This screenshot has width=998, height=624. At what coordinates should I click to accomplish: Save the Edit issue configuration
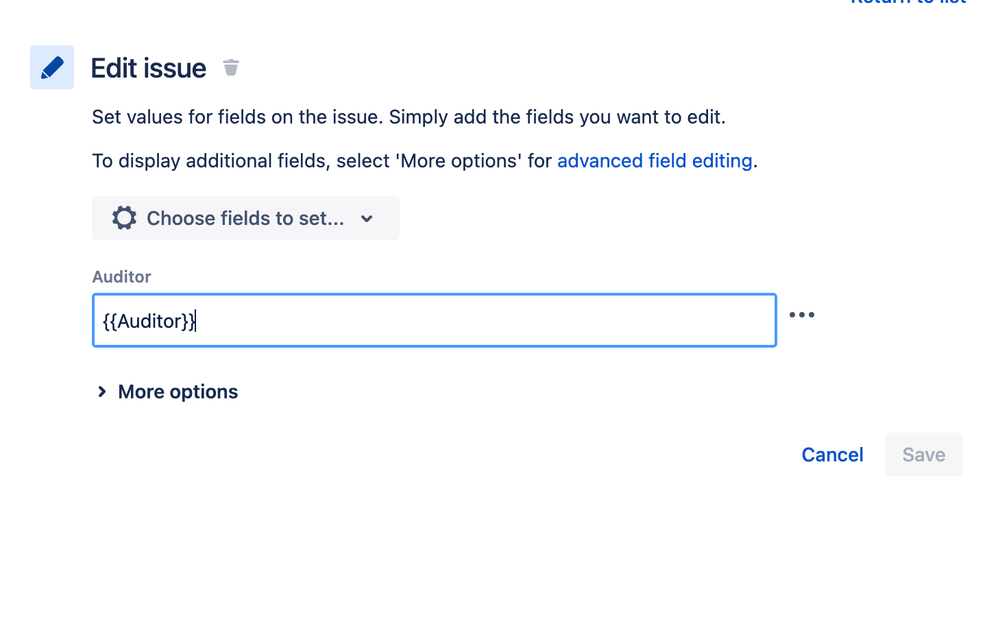[924, 455]
